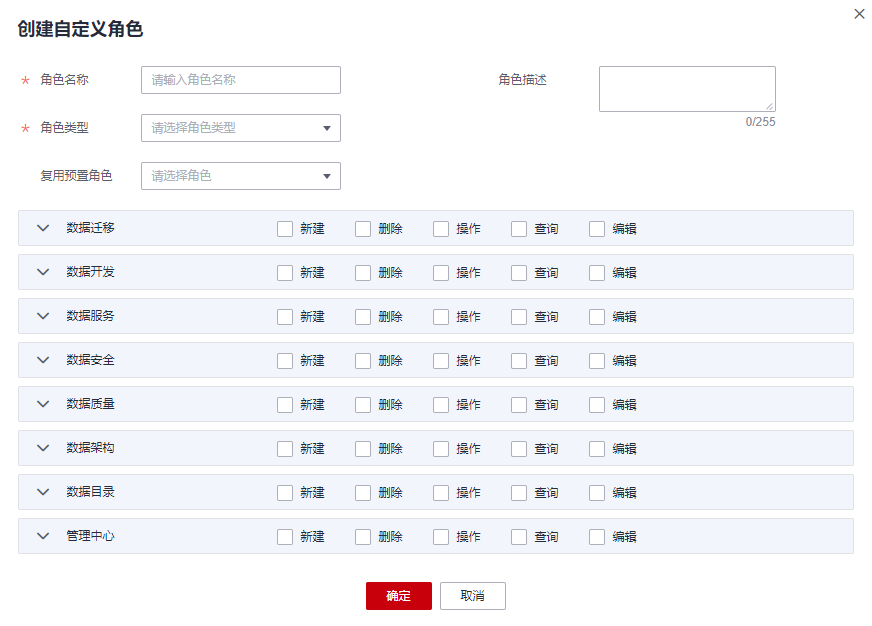
Task: Open the 角色类型 dropdown
Action: coord(241,128)
